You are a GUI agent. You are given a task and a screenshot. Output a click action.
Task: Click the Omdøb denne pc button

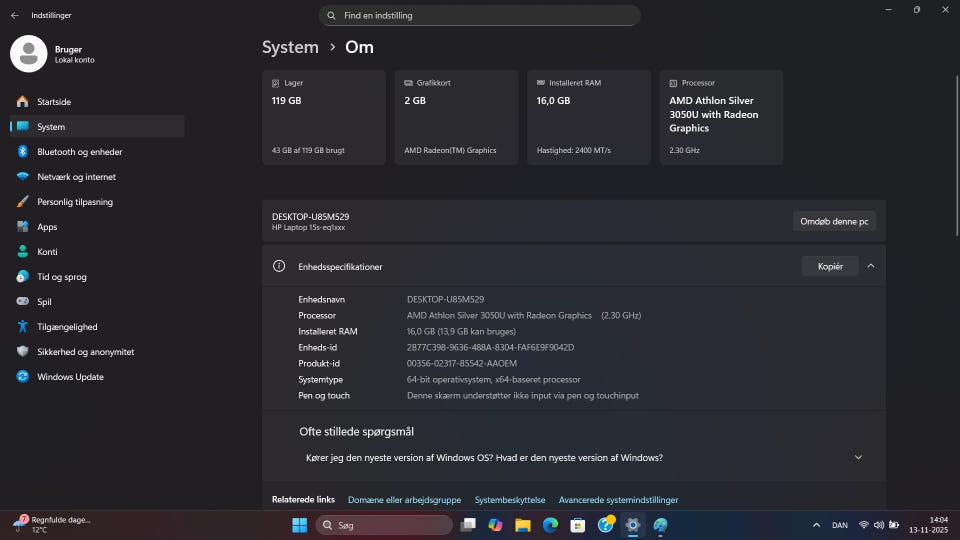pyautogui.click(x=834, y=221)
